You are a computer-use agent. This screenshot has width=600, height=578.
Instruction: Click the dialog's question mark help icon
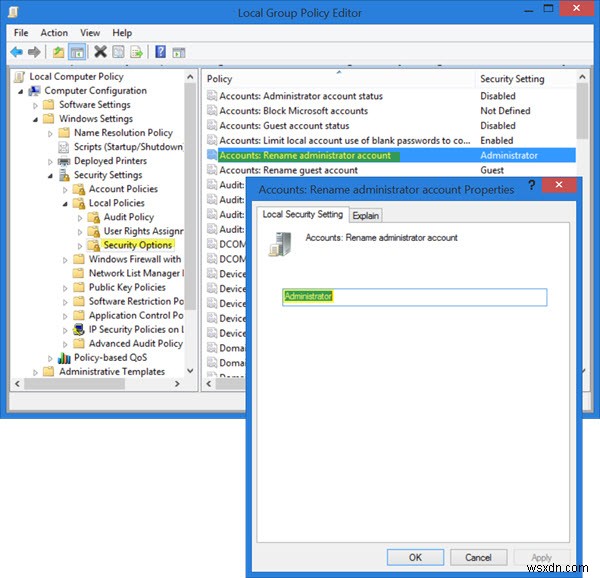click(x=532, y=185)
